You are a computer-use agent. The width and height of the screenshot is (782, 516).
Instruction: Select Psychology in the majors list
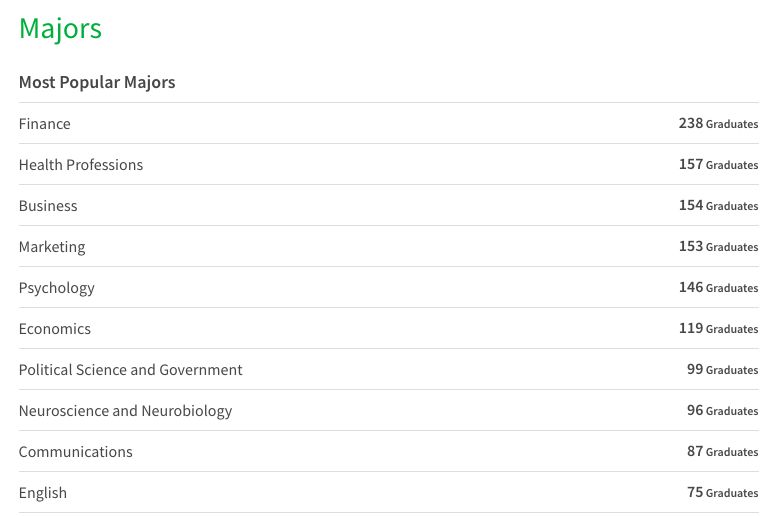(57, 288)
